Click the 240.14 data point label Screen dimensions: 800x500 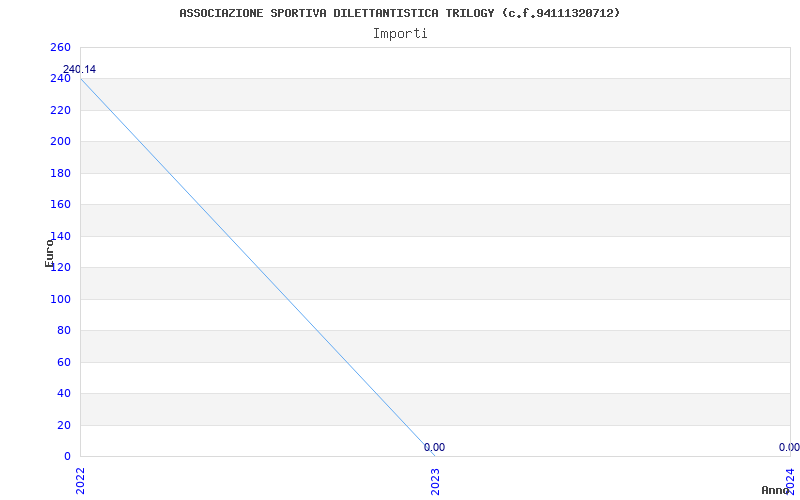[x=80, y=69]
